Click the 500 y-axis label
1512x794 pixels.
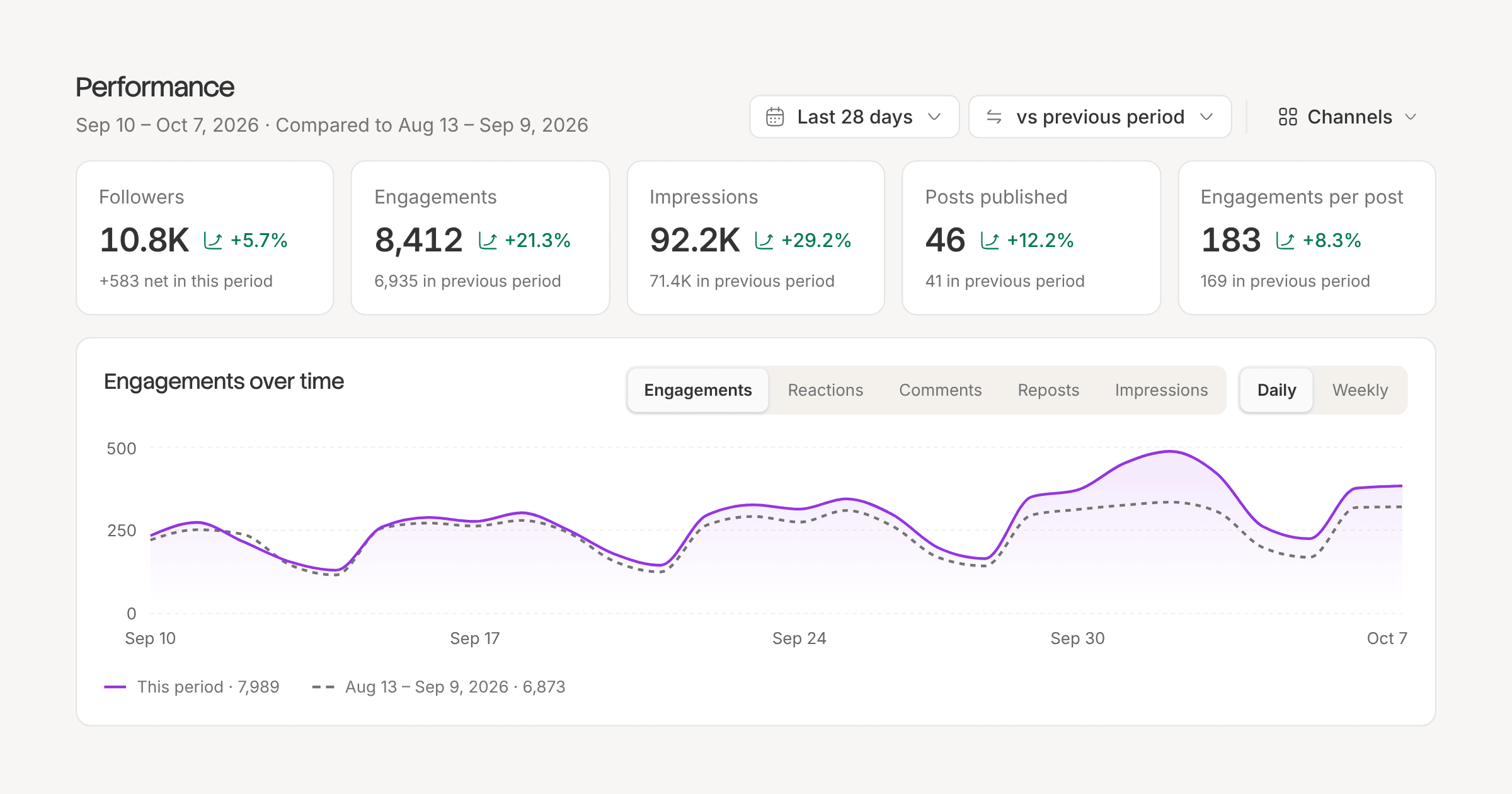point(121,449)
